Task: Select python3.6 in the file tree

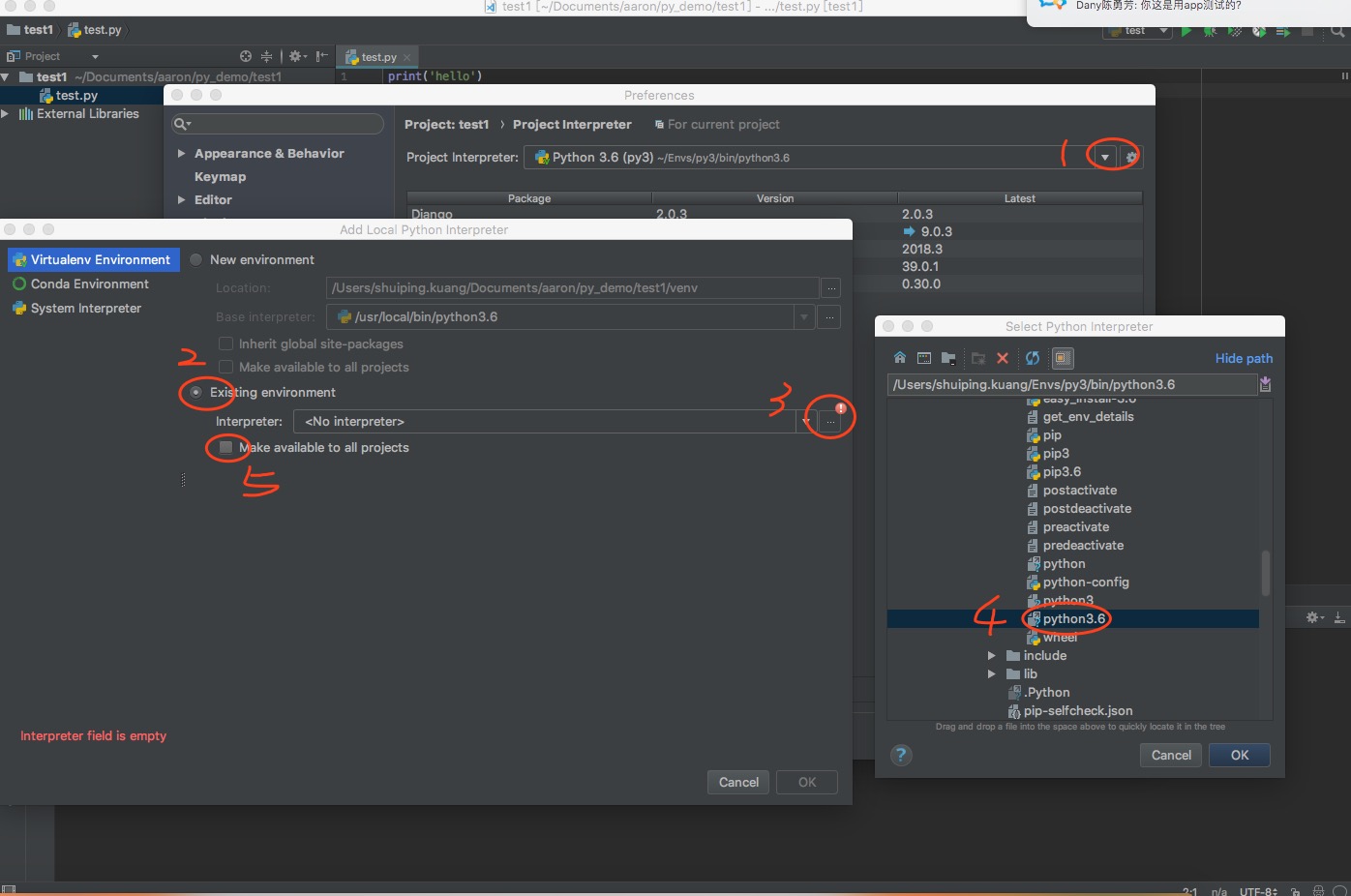Action: (1072, 618)
